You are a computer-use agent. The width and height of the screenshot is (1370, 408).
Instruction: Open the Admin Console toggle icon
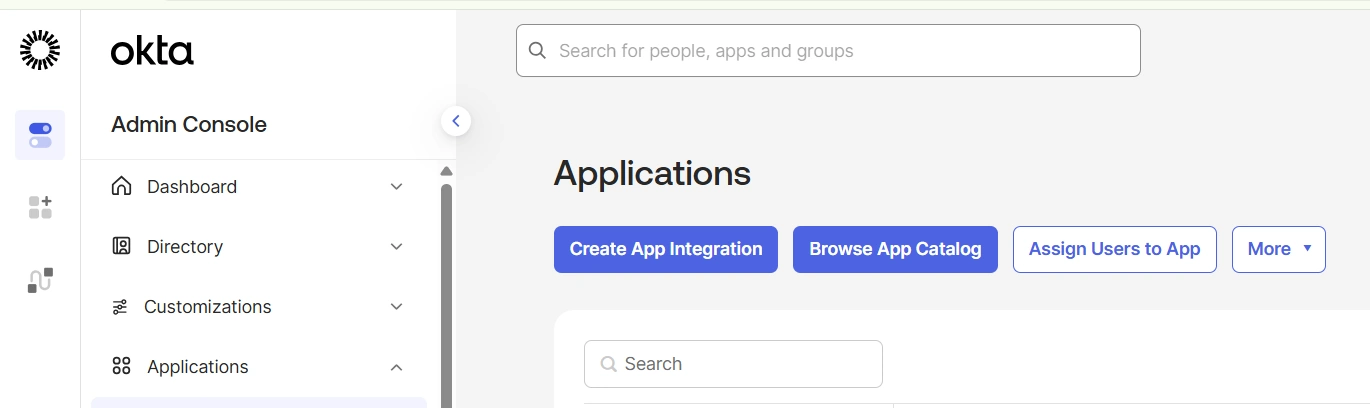click(40, 135)
